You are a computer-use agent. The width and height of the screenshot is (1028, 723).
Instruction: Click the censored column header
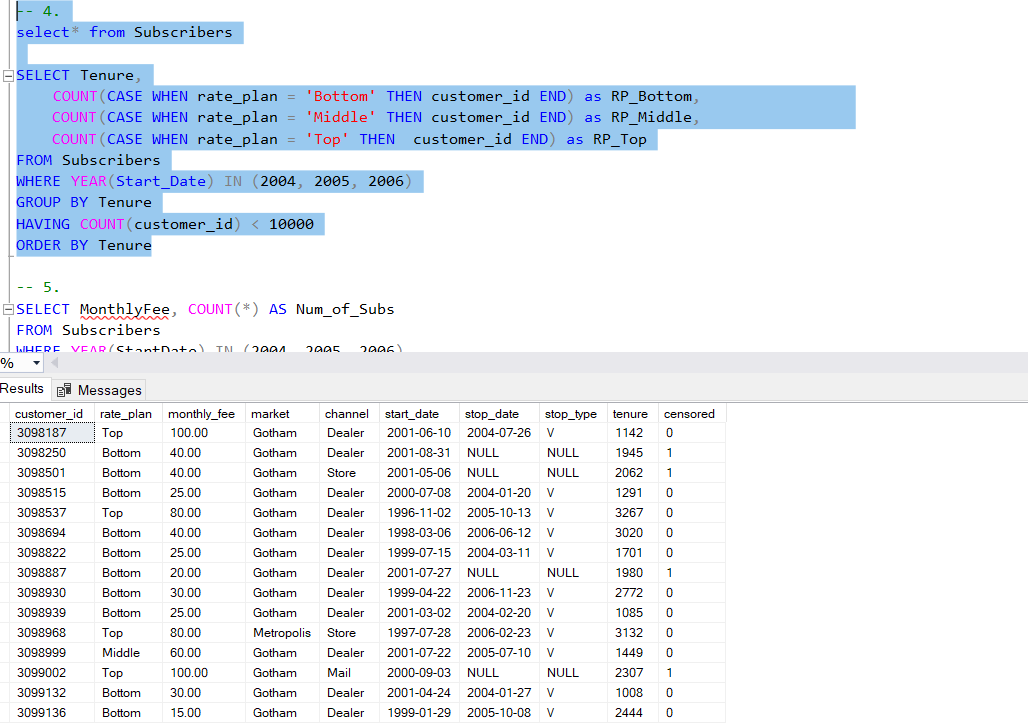(691, 413)
